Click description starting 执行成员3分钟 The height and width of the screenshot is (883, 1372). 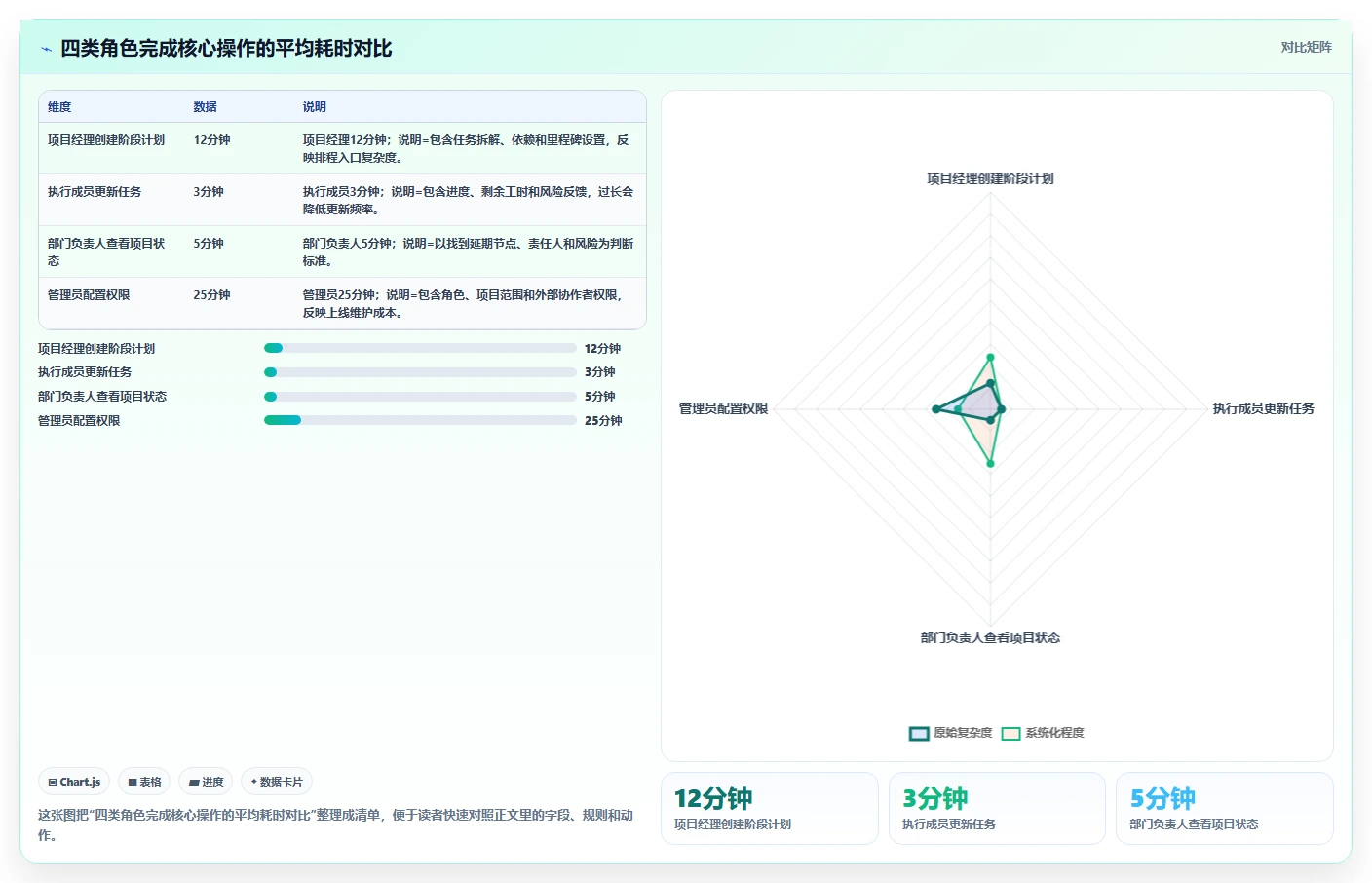(x=468, y=200)
